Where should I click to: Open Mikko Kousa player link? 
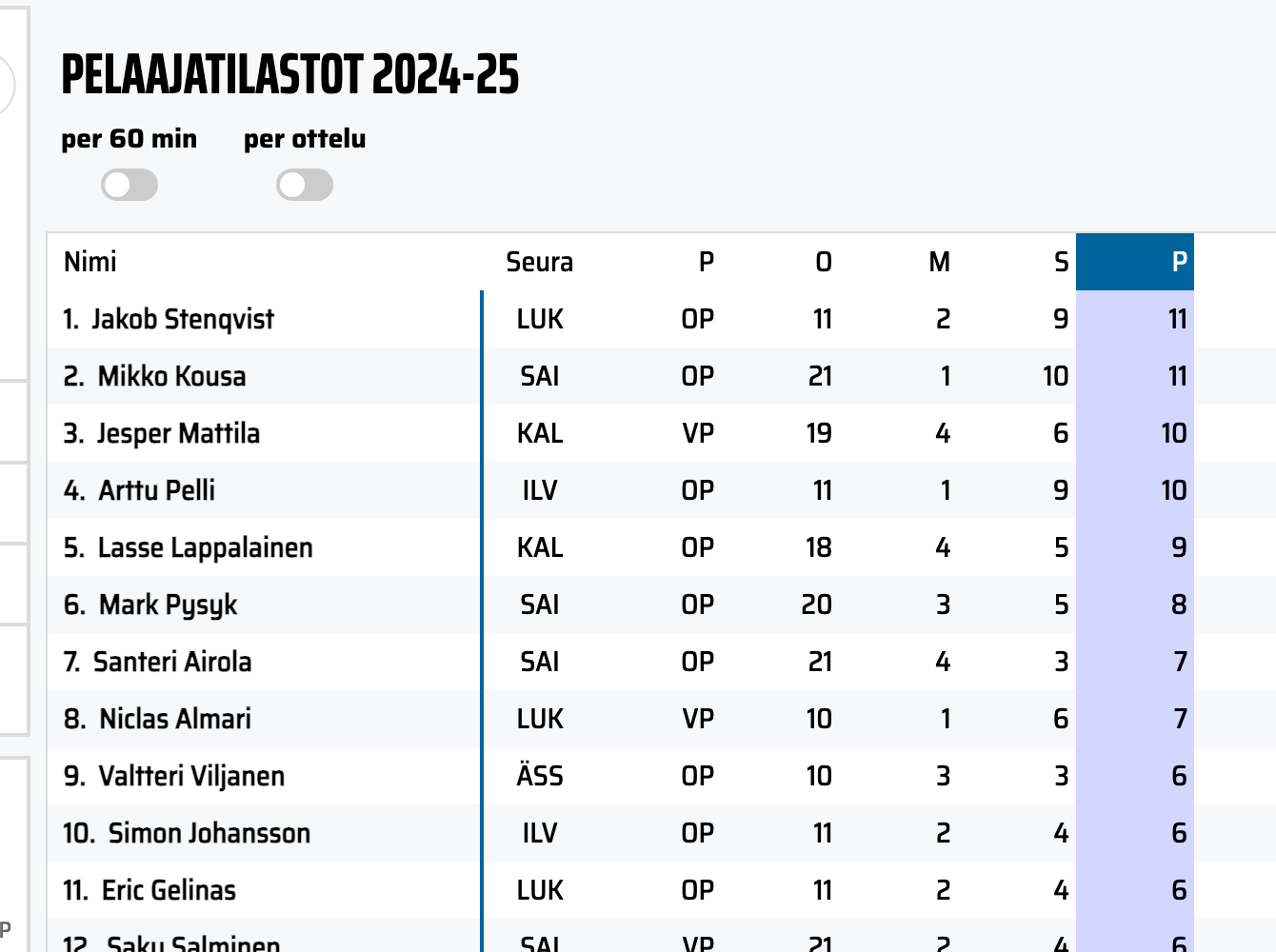171,376
